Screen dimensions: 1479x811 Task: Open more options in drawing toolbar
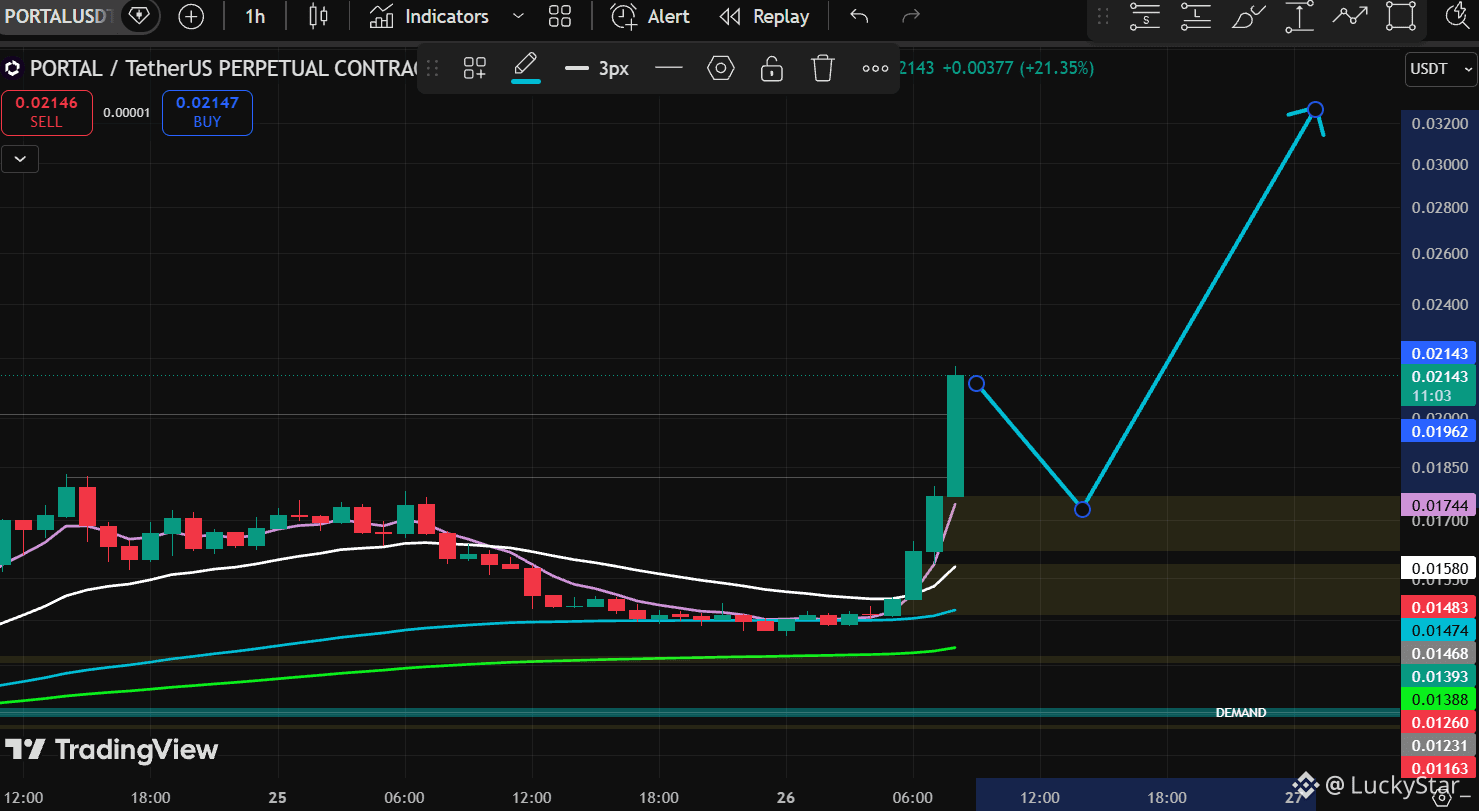click(x=875, y=68)
